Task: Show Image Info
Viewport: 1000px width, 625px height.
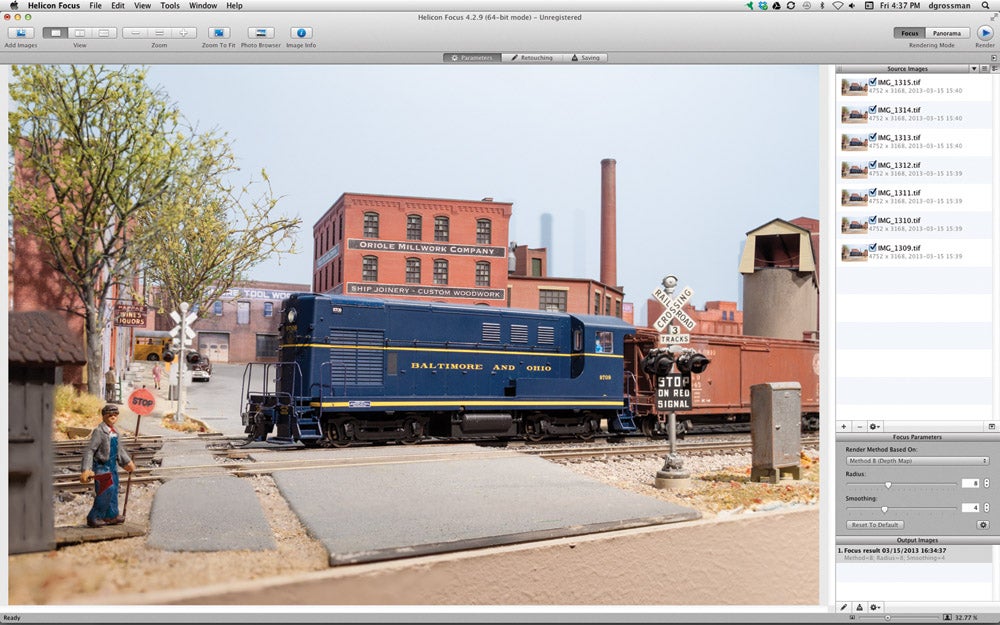Action: tap(301, 33)
